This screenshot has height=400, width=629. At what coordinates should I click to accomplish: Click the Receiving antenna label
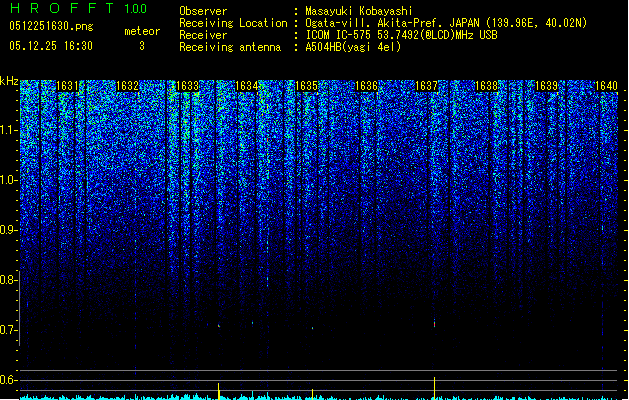pos(230,47)
